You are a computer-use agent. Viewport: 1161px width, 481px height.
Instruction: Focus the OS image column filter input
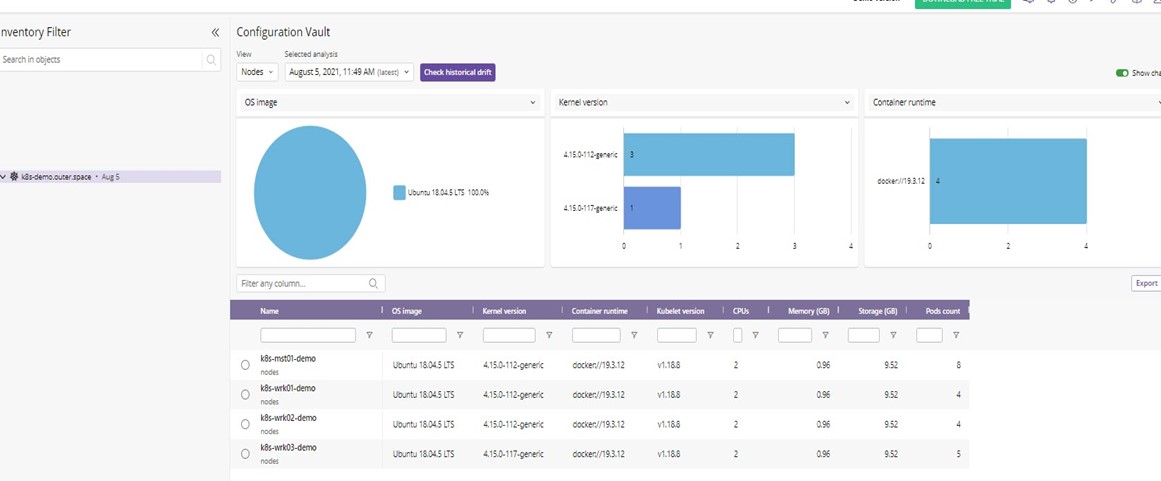click(419, 335)
